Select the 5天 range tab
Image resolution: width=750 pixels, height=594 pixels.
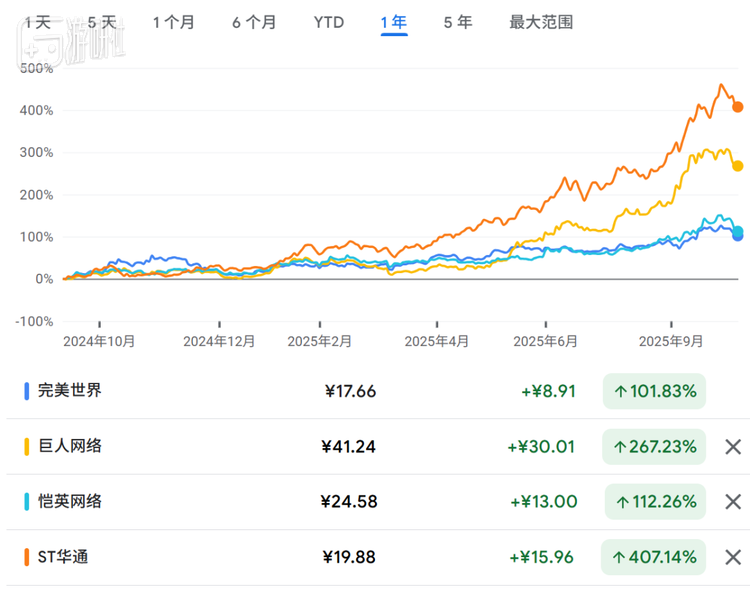[101, 22]
